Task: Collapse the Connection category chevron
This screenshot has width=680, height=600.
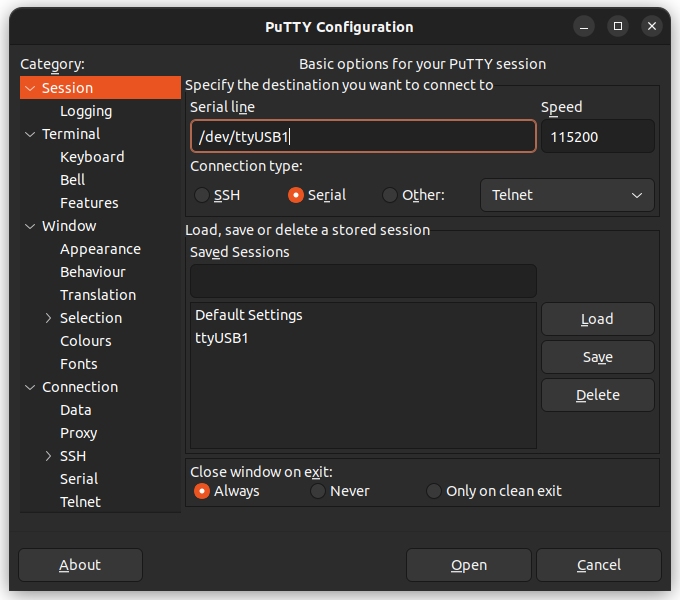Action: click(x=30, y=387)
